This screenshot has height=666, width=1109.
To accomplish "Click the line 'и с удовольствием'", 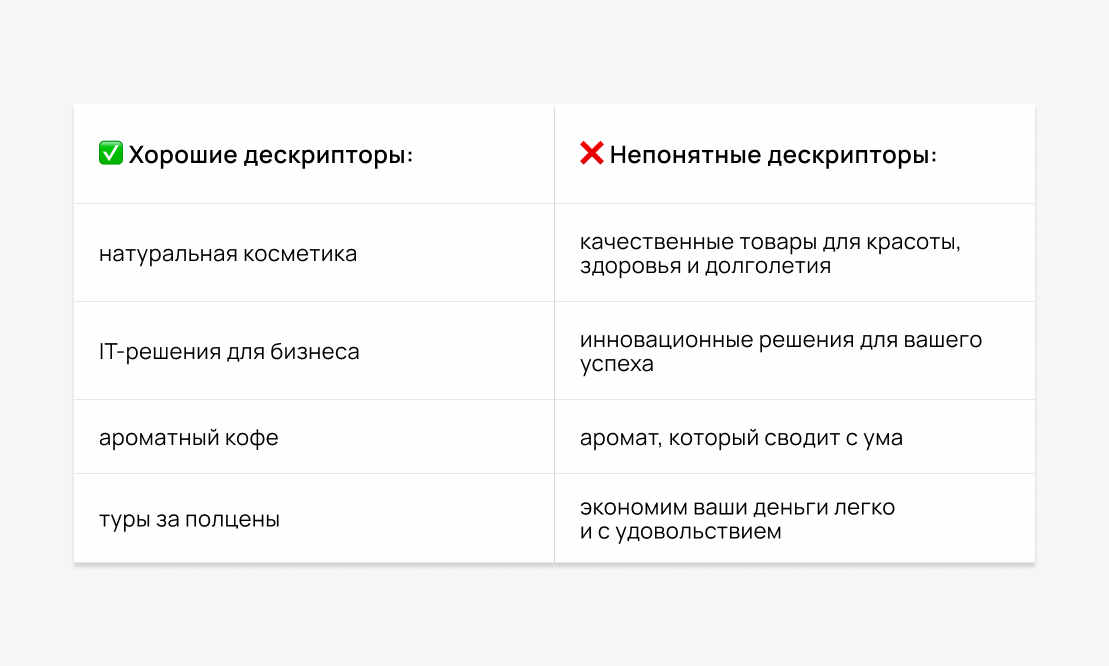I will tap(680, 532).
